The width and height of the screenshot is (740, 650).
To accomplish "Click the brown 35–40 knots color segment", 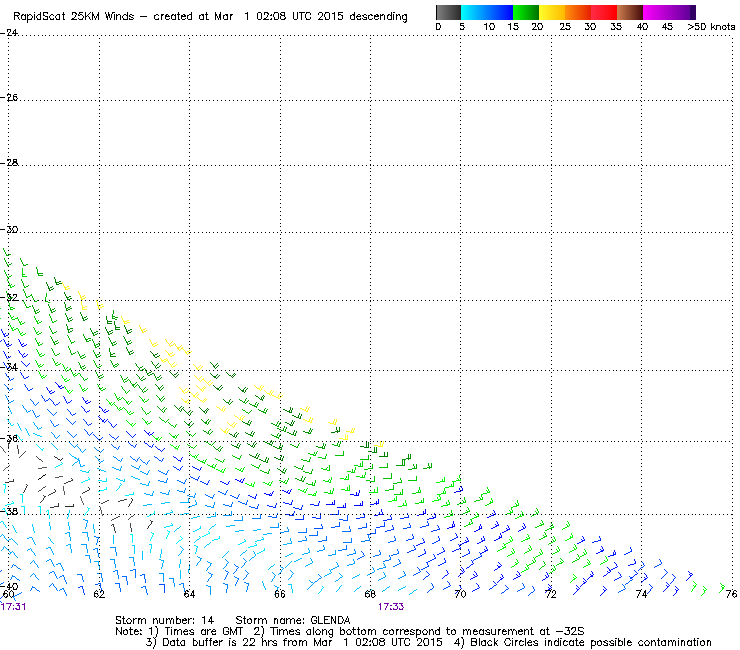I will pyautogui.click(x=630, y=12).
